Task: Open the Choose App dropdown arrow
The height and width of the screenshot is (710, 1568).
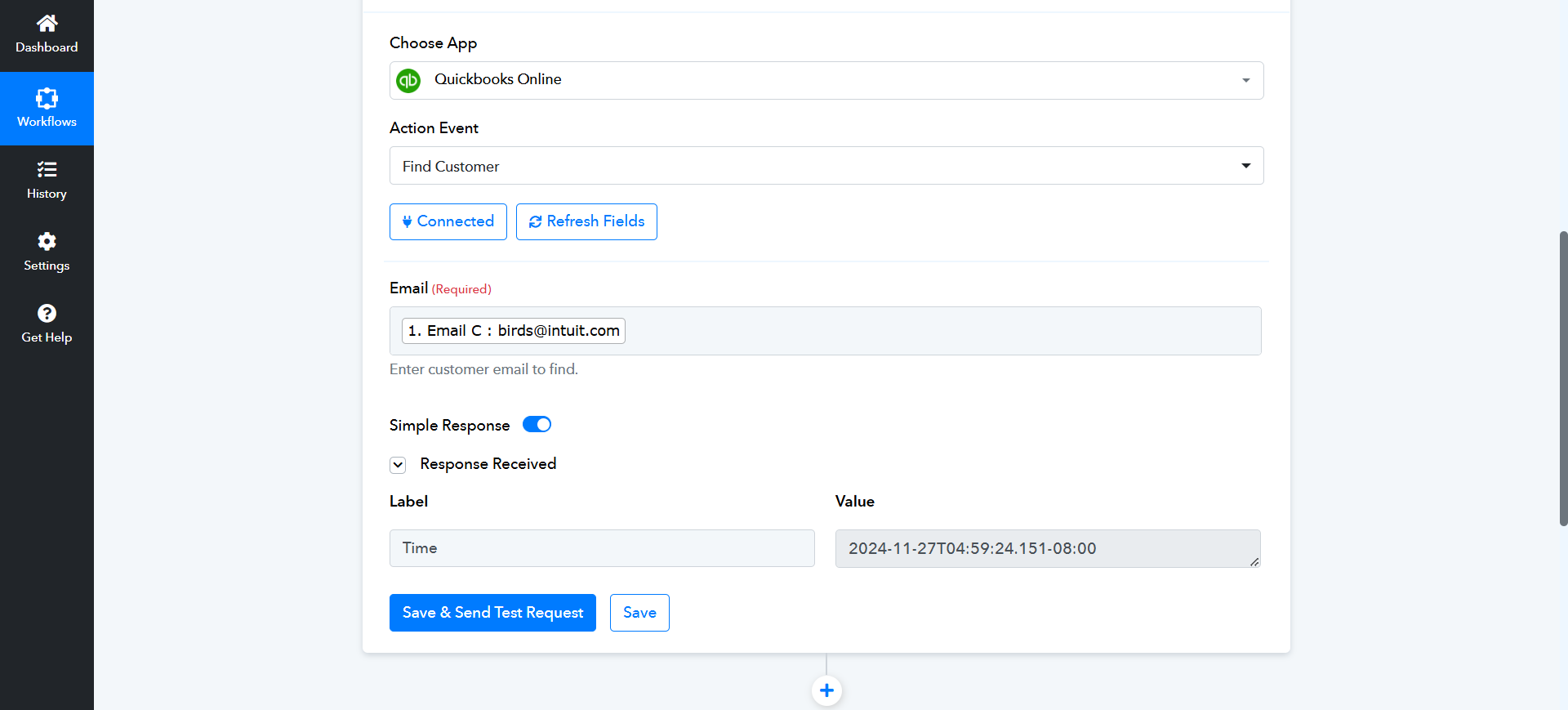Action: (x=1245, y=80)
